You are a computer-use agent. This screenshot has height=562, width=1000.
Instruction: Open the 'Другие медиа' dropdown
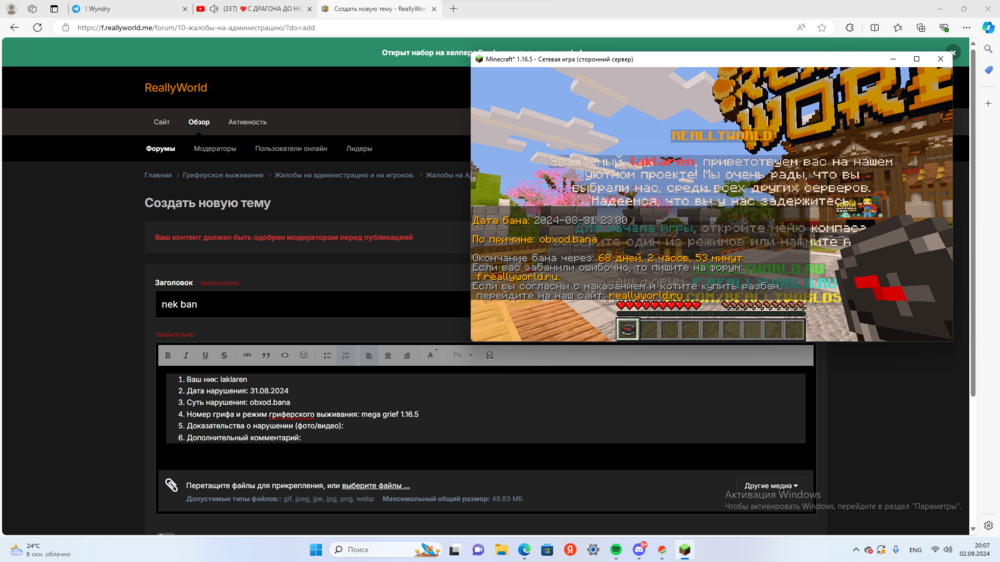point(771,485)
